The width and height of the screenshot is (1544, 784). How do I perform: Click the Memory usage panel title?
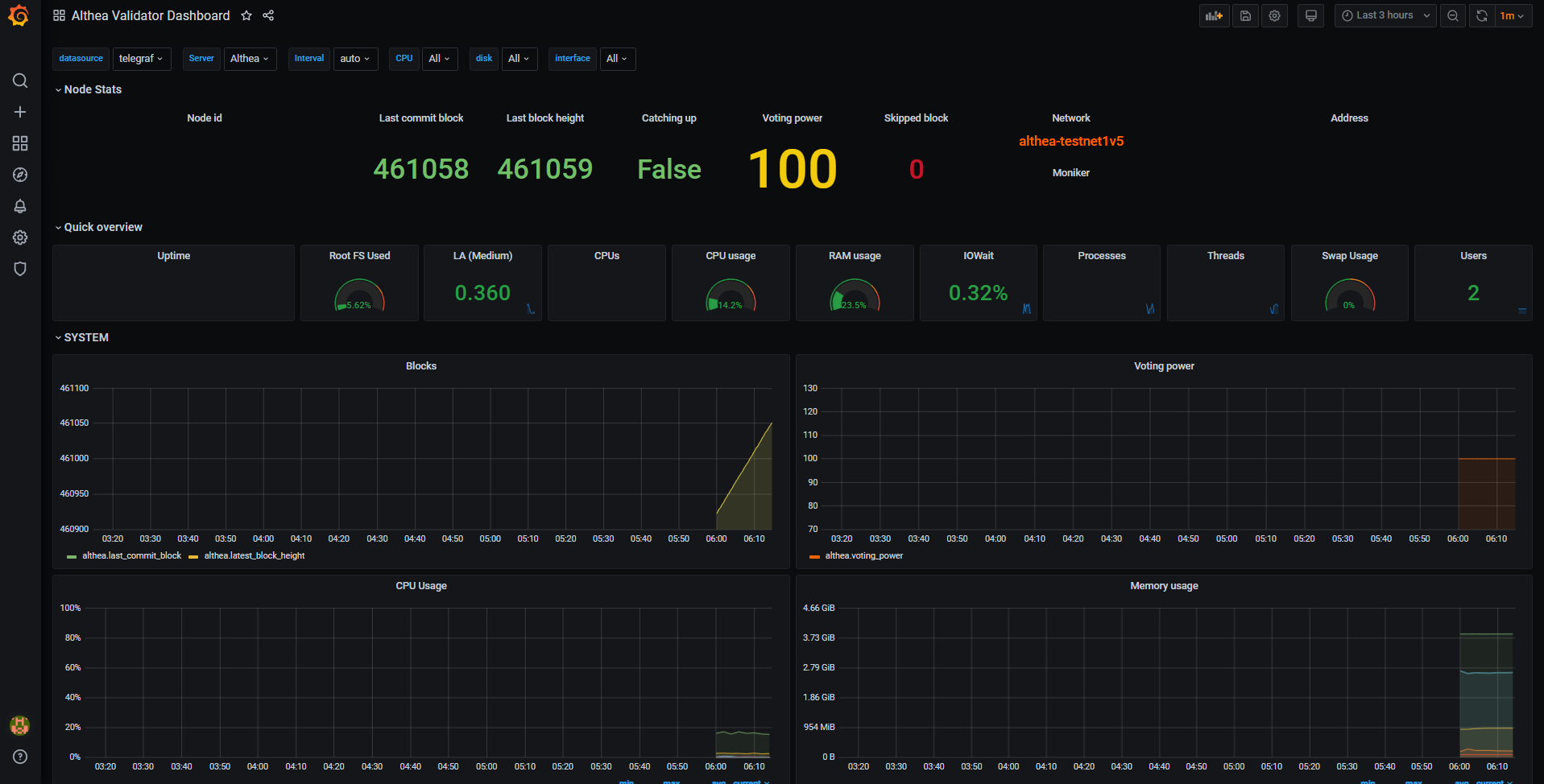1164,586
